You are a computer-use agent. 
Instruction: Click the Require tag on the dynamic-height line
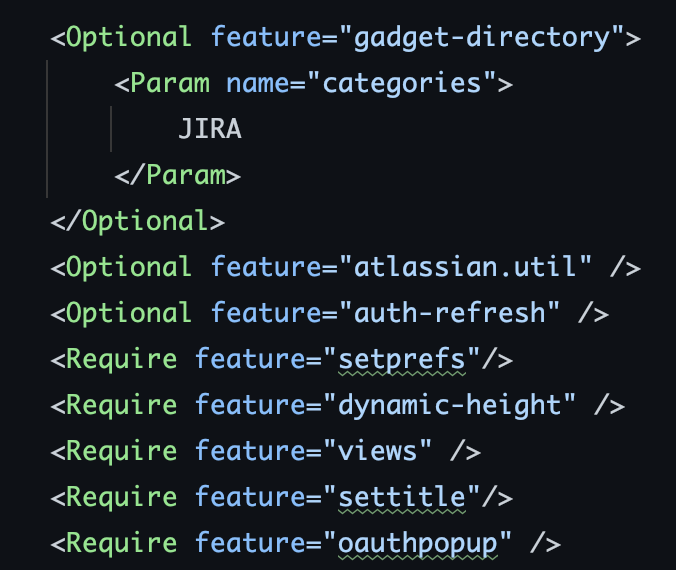point(121,405)
